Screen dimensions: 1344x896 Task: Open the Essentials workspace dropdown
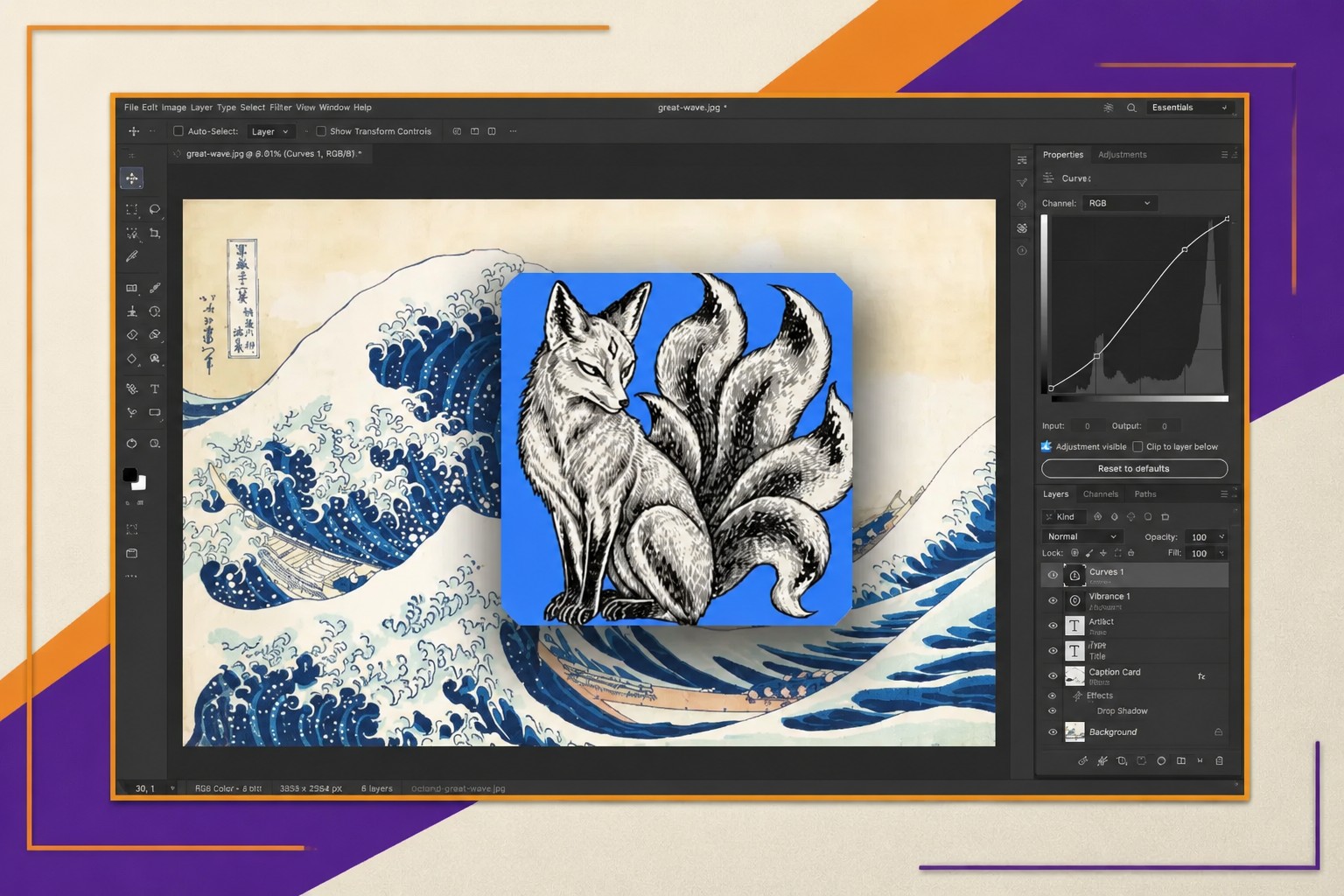tap(1189, 108)
